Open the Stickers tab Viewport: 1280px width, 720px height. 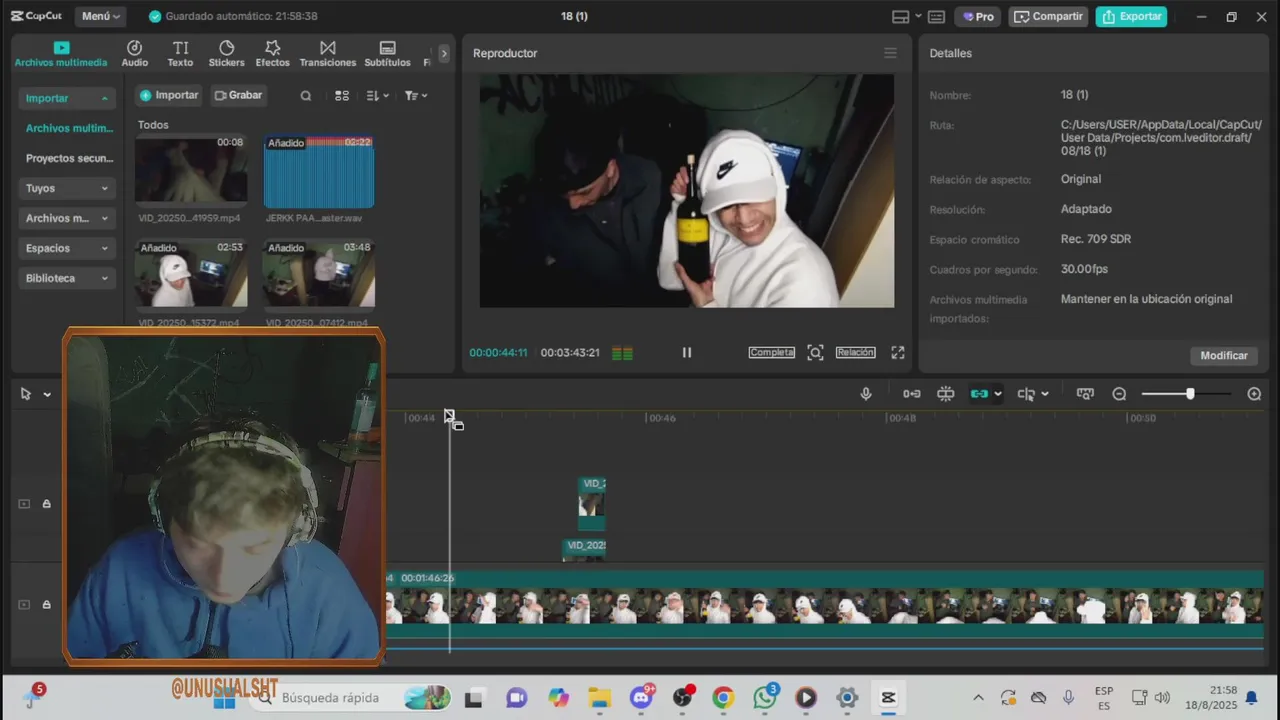click(226, 54)
